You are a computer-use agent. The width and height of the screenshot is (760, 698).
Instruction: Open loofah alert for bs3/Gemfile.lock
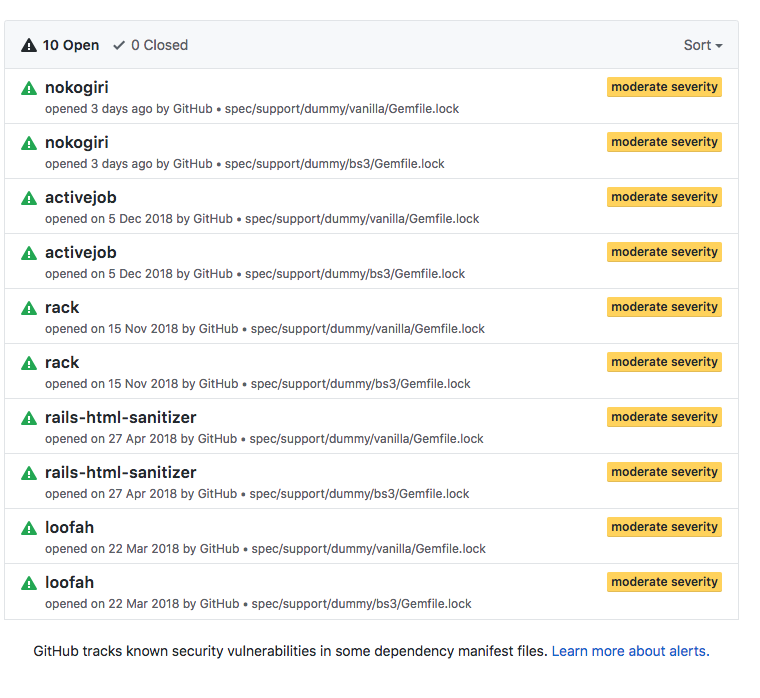tap(69, 583)
